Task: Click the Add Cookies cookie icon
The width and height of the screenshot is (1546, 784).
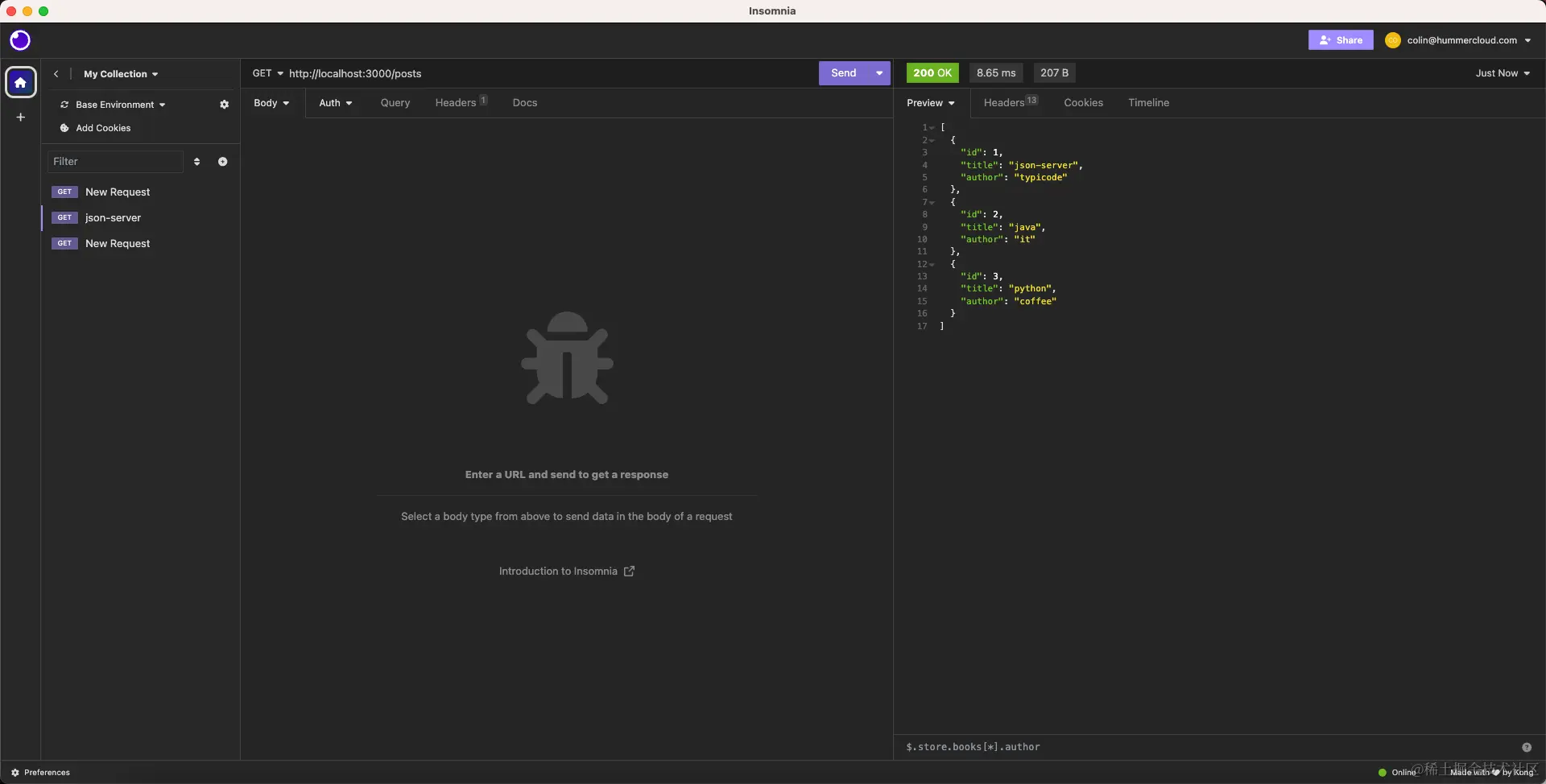Action: [64, 128]
